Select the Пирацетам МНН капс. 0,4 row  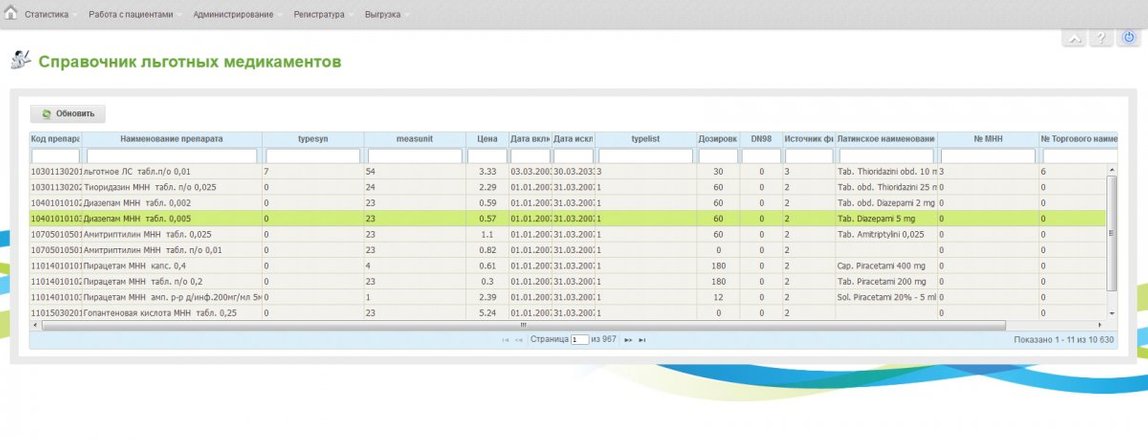click(x=171, y=267)
